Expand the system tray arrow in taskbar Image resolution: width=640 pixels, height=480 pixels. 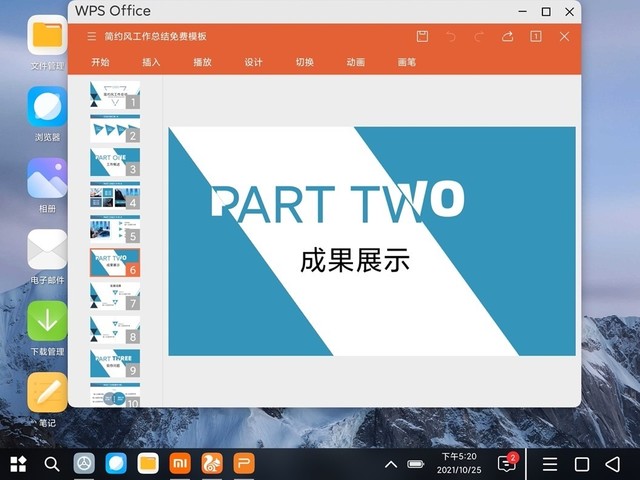(x=390, y=464)
